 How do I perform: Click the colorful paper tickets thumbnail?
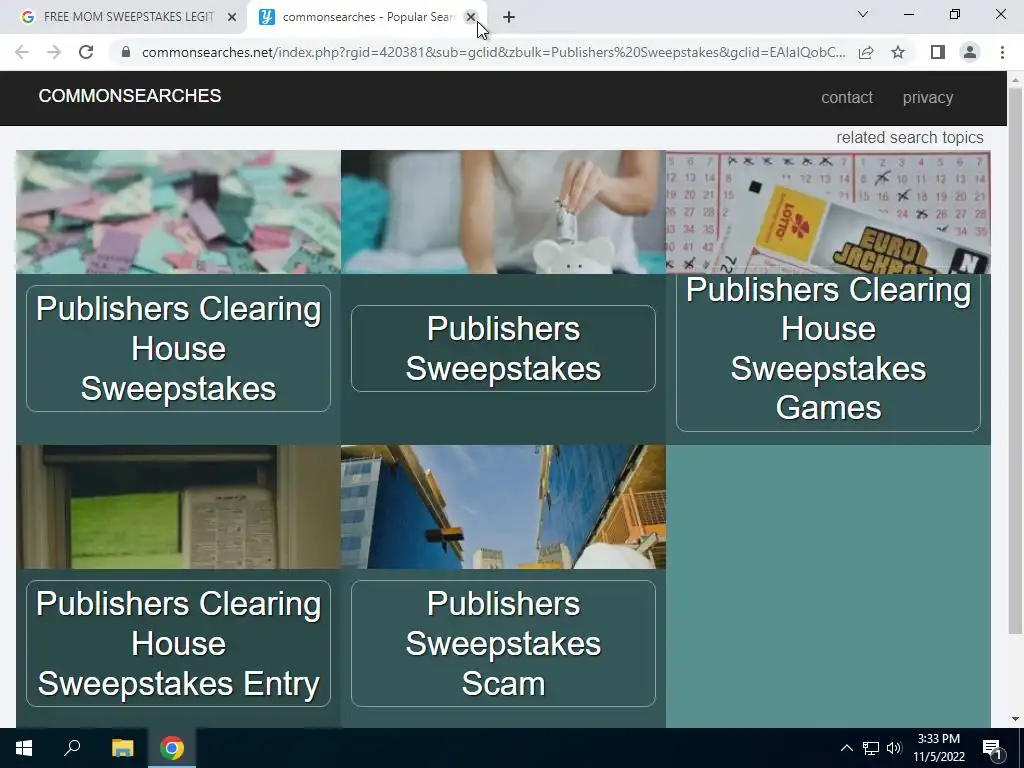[x=178, y=212]
